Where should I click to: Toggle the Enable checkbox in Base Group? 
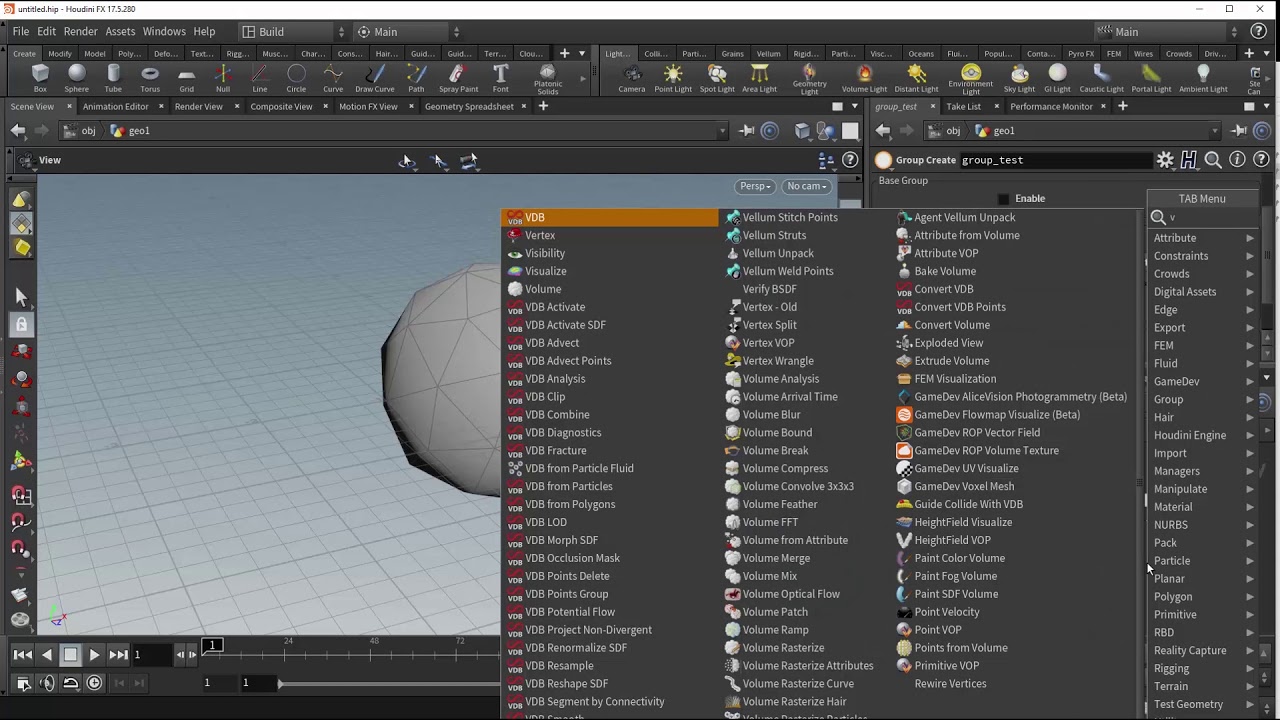coord(1004,199)
